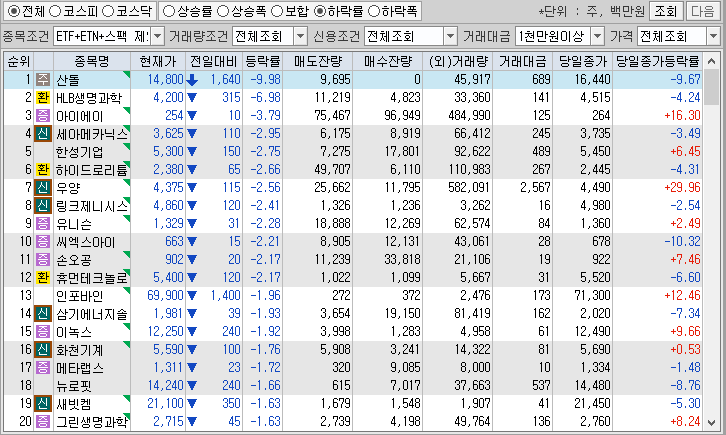Click the 조회 search button
Image resolution: width=726 pixels, height=435 pixels.
(x=665, y=11)
